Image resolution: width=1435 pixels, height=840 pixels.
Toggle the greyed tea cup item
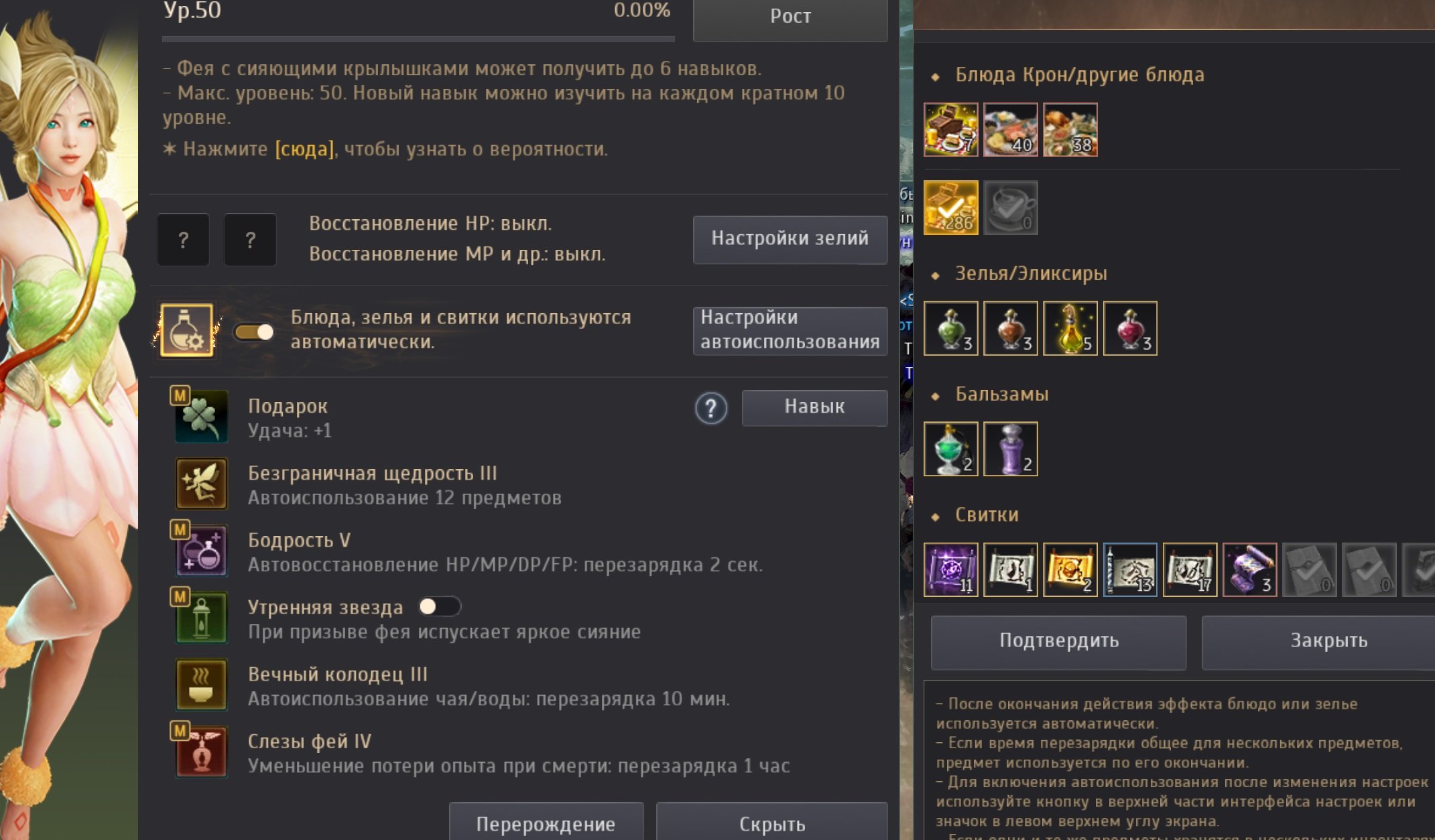coord(1011,208)
